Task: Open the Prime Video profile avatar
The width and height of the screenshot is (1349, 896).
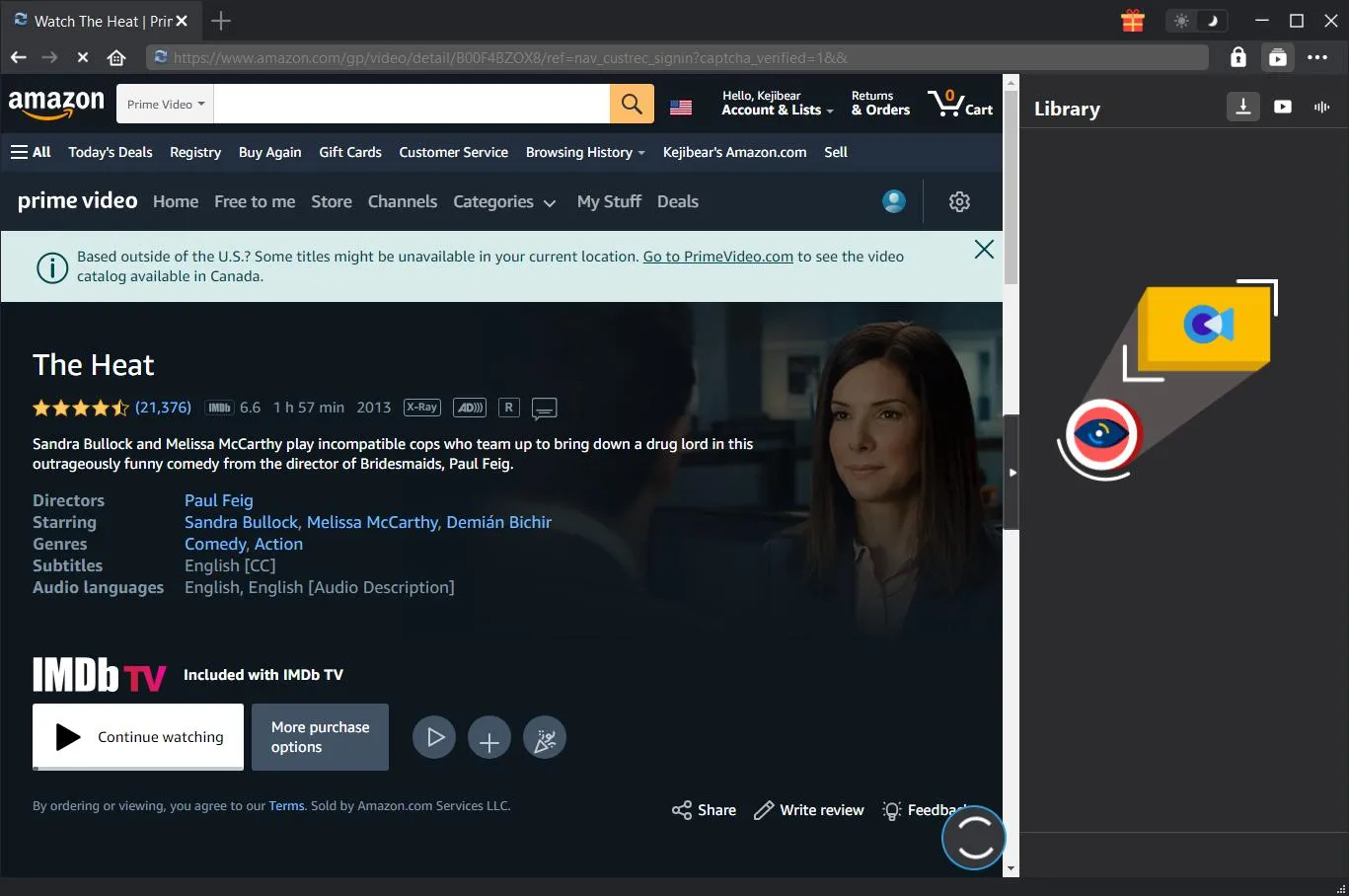Action: 894,201
